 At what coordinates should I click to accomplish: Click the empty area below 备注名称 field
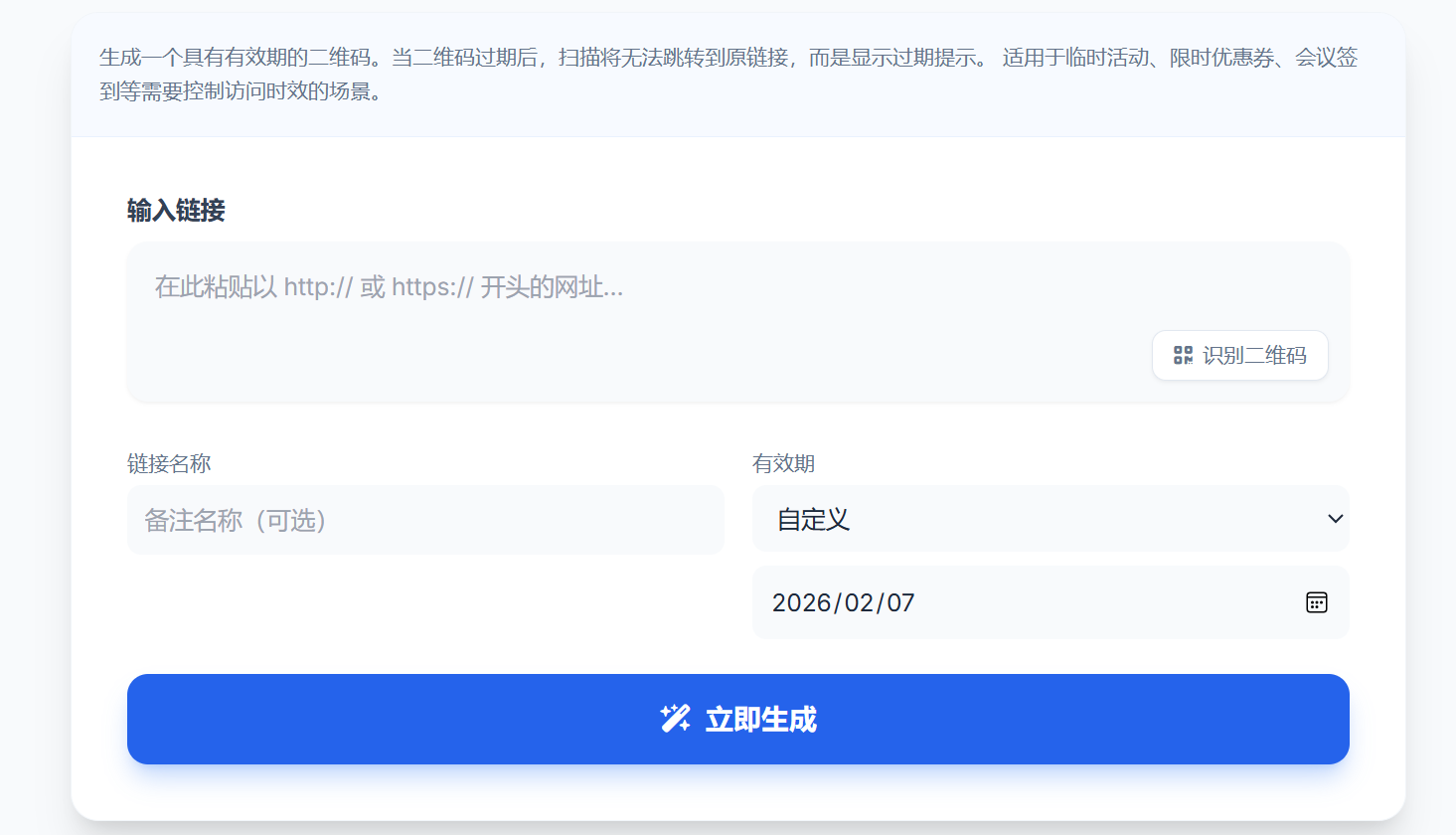click(425, 606)
